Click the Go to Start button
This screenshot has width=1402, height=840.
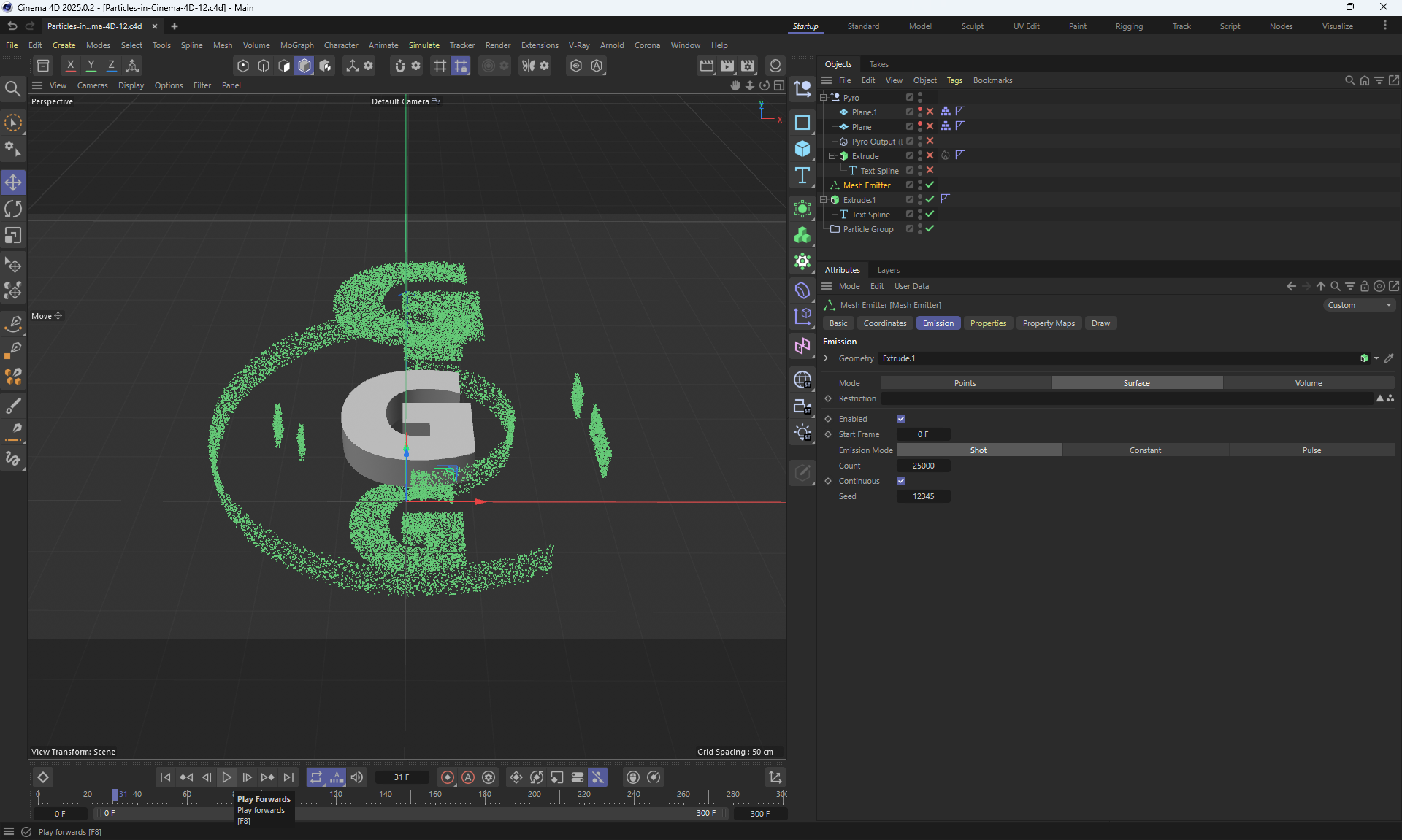click(165, 777)
